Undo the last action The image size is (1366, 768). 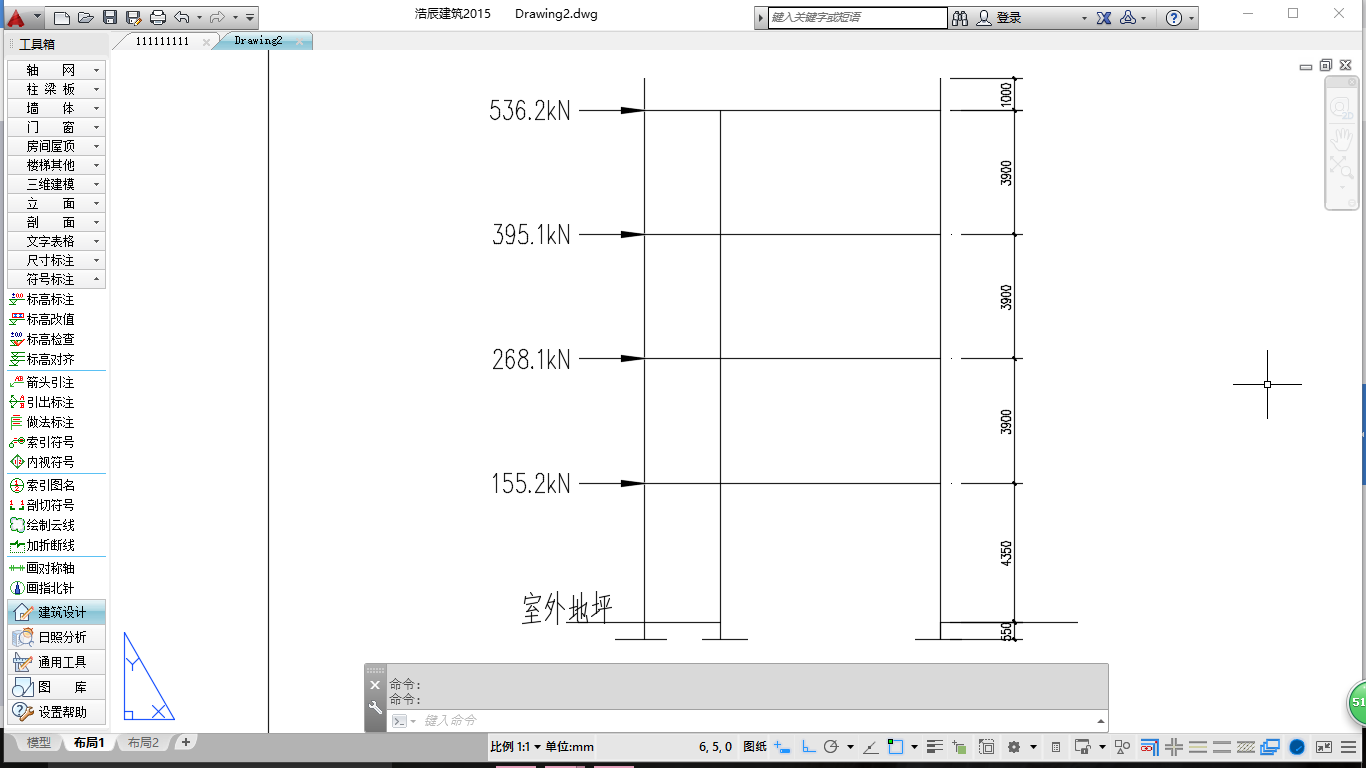[x=181, y=17]
